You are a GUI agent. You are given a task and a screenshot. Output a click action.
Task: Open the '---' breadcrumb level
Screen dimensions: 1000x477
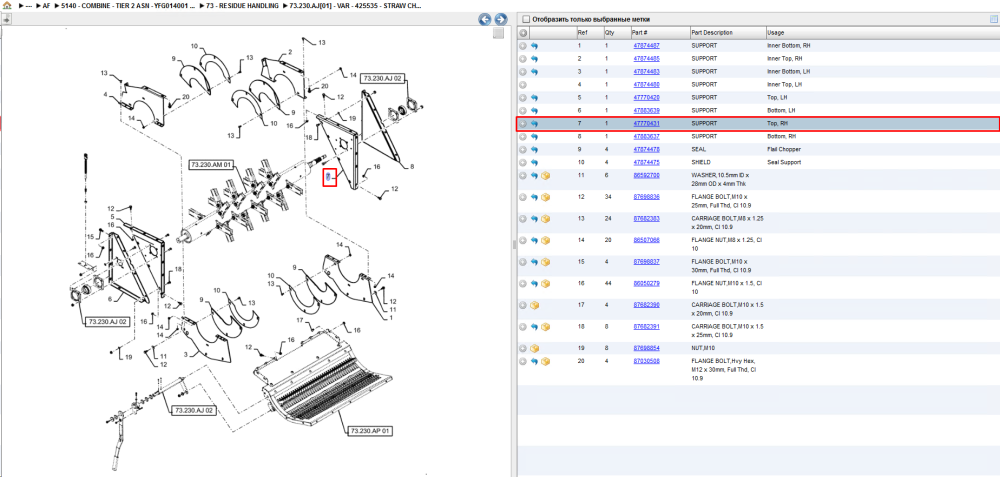(x=29, y=4)
